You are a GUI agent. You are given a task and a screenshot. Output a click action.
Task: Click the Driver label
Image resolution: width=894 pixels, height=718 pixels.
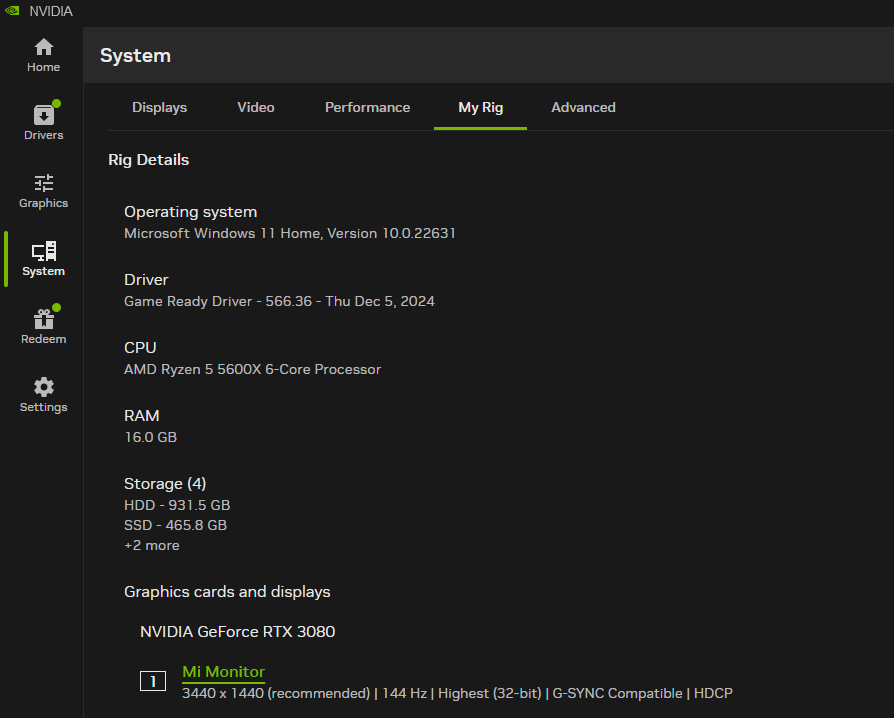click(x=146, y=279)
